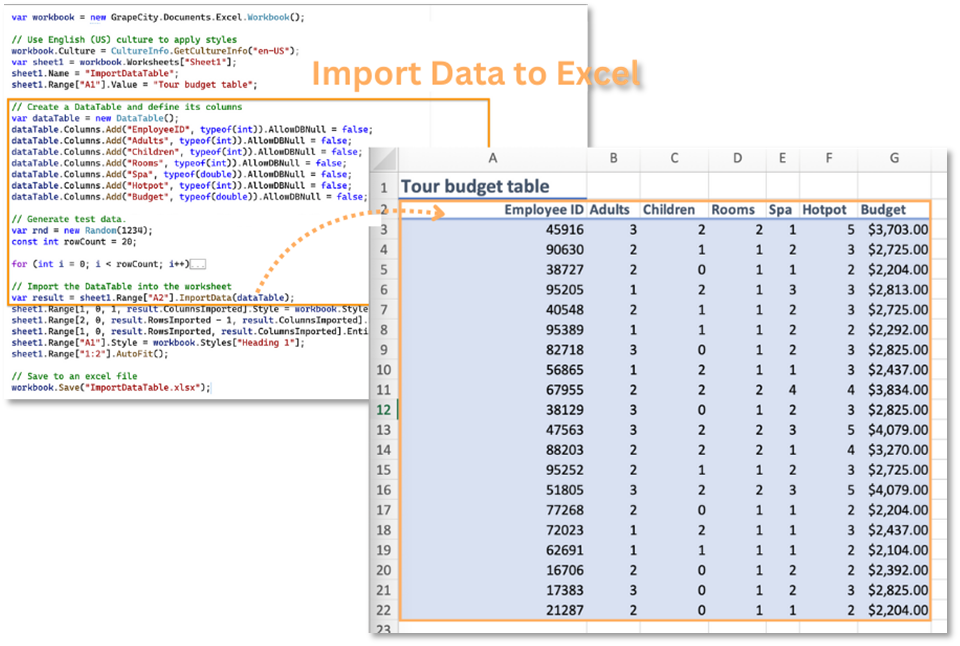960x646 pixels.
Task: Click the 'Hotpot' header cell
Action: pos(824,210)
